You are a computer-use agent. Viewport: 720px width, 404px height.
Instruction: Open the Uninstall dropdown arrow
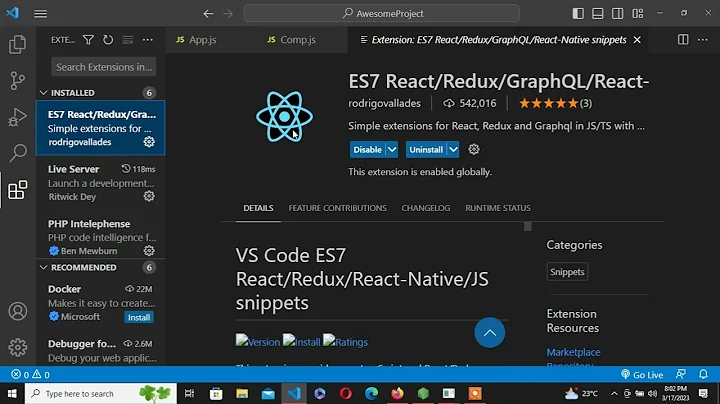tap(453, 150)
